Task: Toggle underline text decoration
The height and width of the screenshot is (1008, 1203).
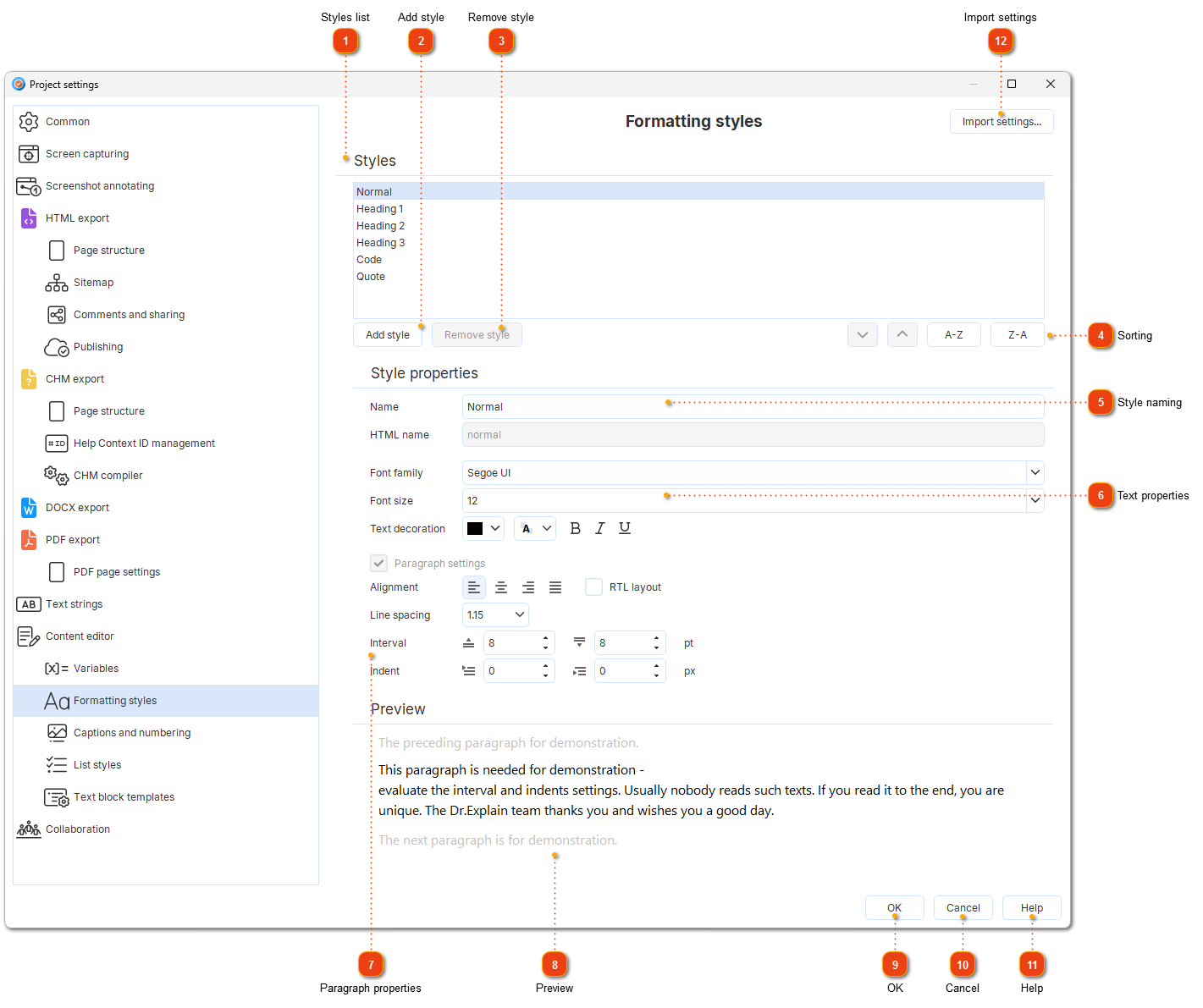Action: (625, 528)
